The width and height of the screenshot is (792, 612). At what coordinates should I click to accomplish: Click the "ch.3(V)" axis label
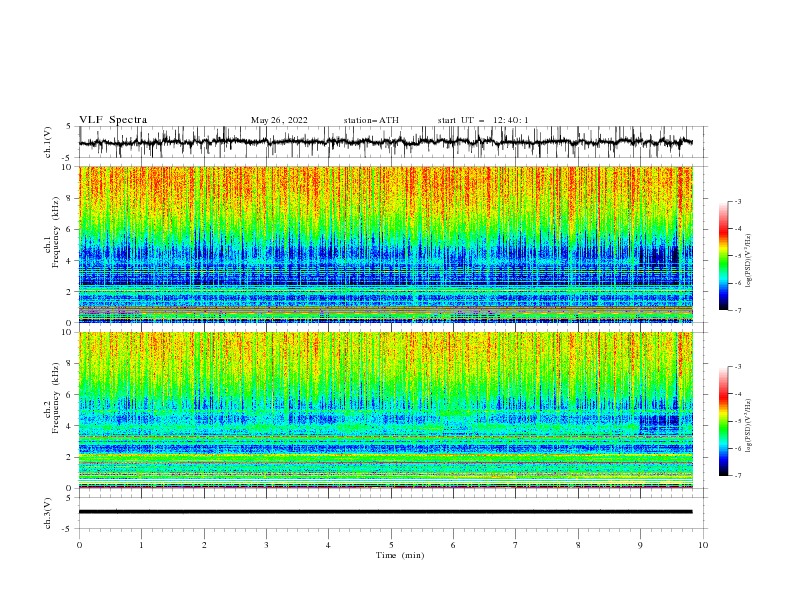click(x=48, y=513)
